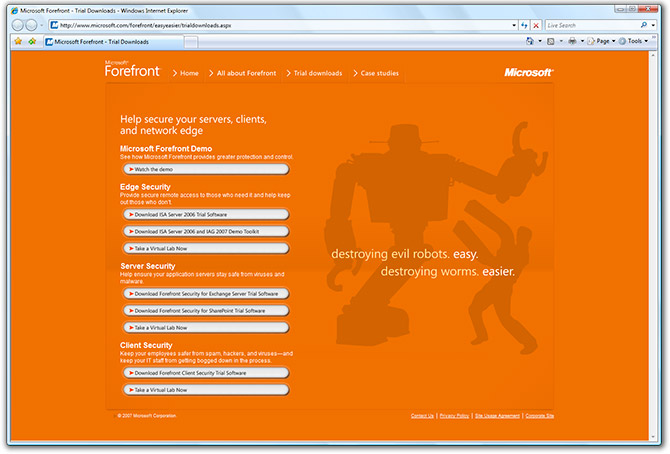
Task: Open the Corporate Site footer link
Action: pos(540,416)
